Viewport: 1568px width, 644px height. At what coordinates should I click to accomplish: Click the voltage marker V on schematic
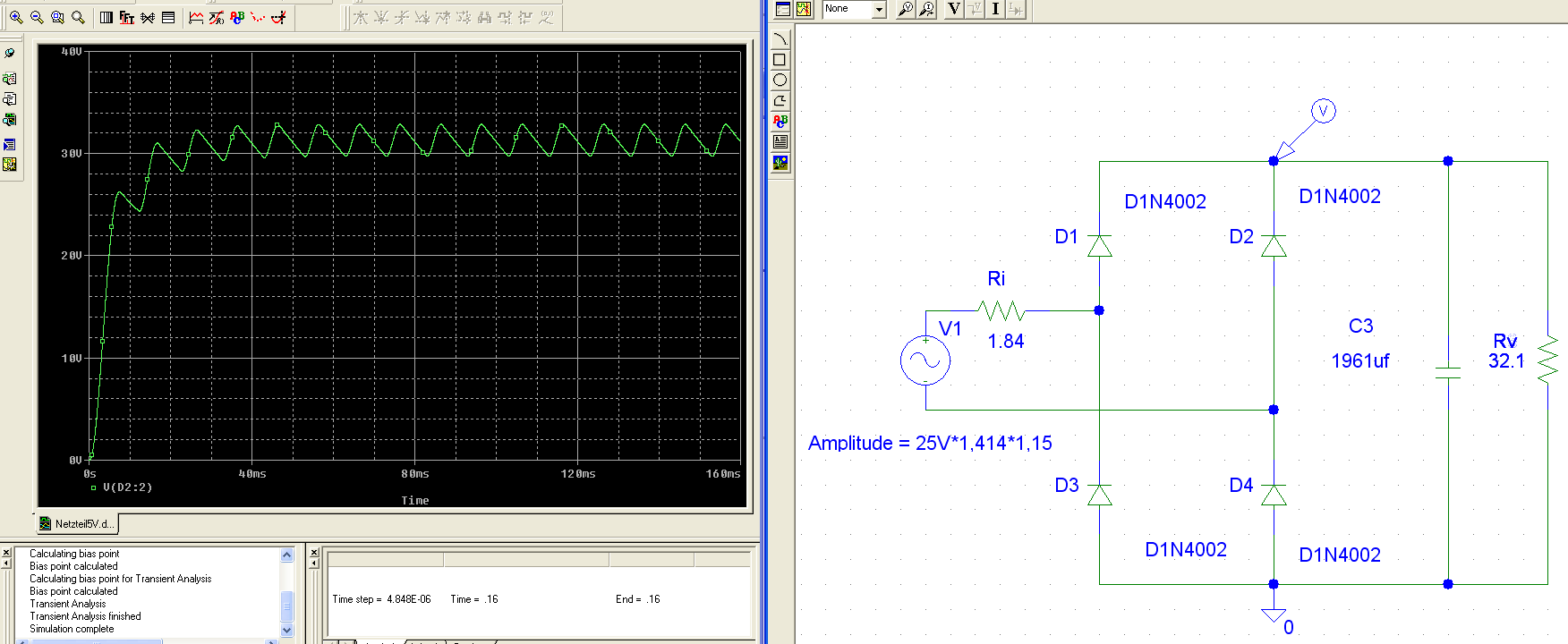tap(1323, 111)
